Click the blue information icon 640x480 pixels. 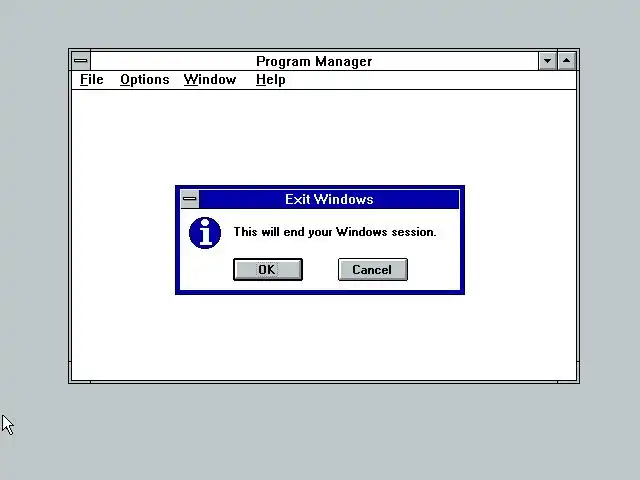click(x=205, y=233)
